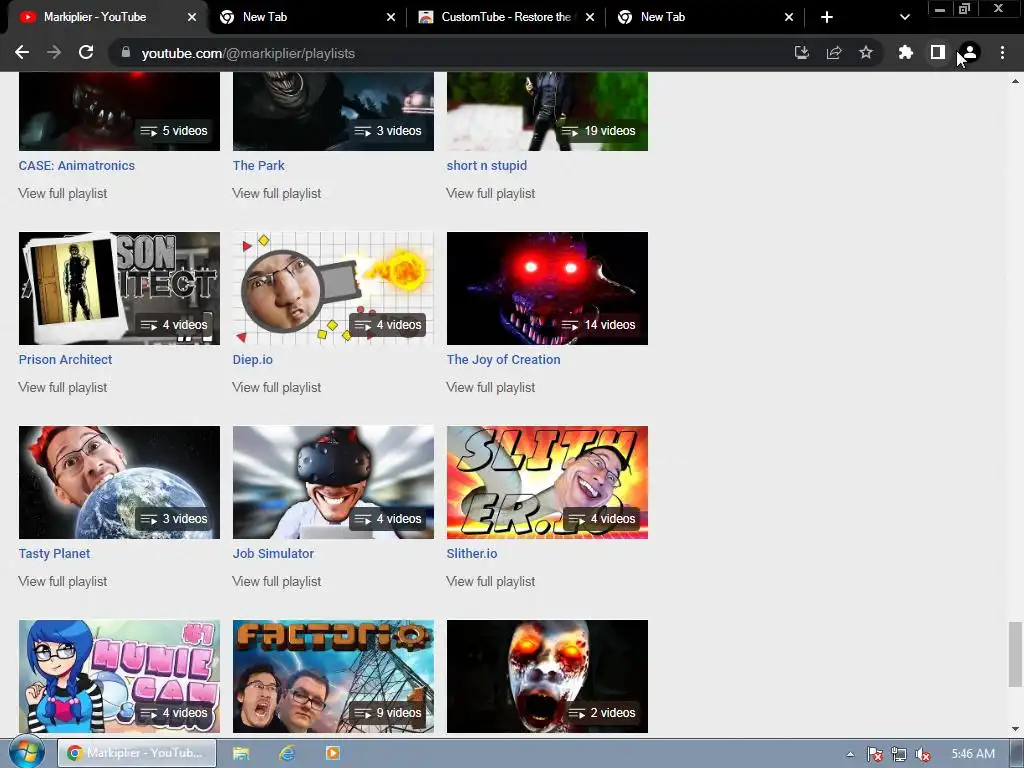This screenshot has width=1024, height=768.
Task: Open the Diep.io playlist title
Action: coord(253,359)
